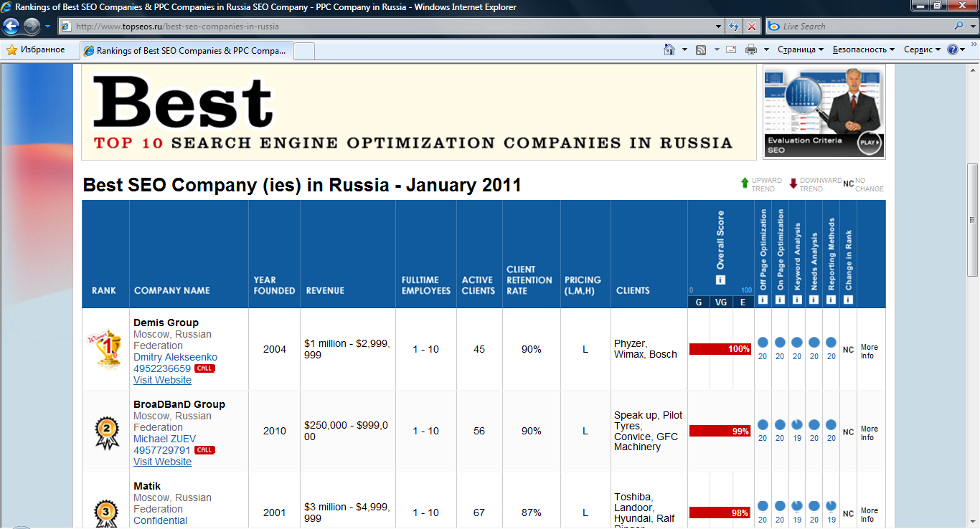
Task: Click the Overall Score info icon
Action: [x=720, y=280]
